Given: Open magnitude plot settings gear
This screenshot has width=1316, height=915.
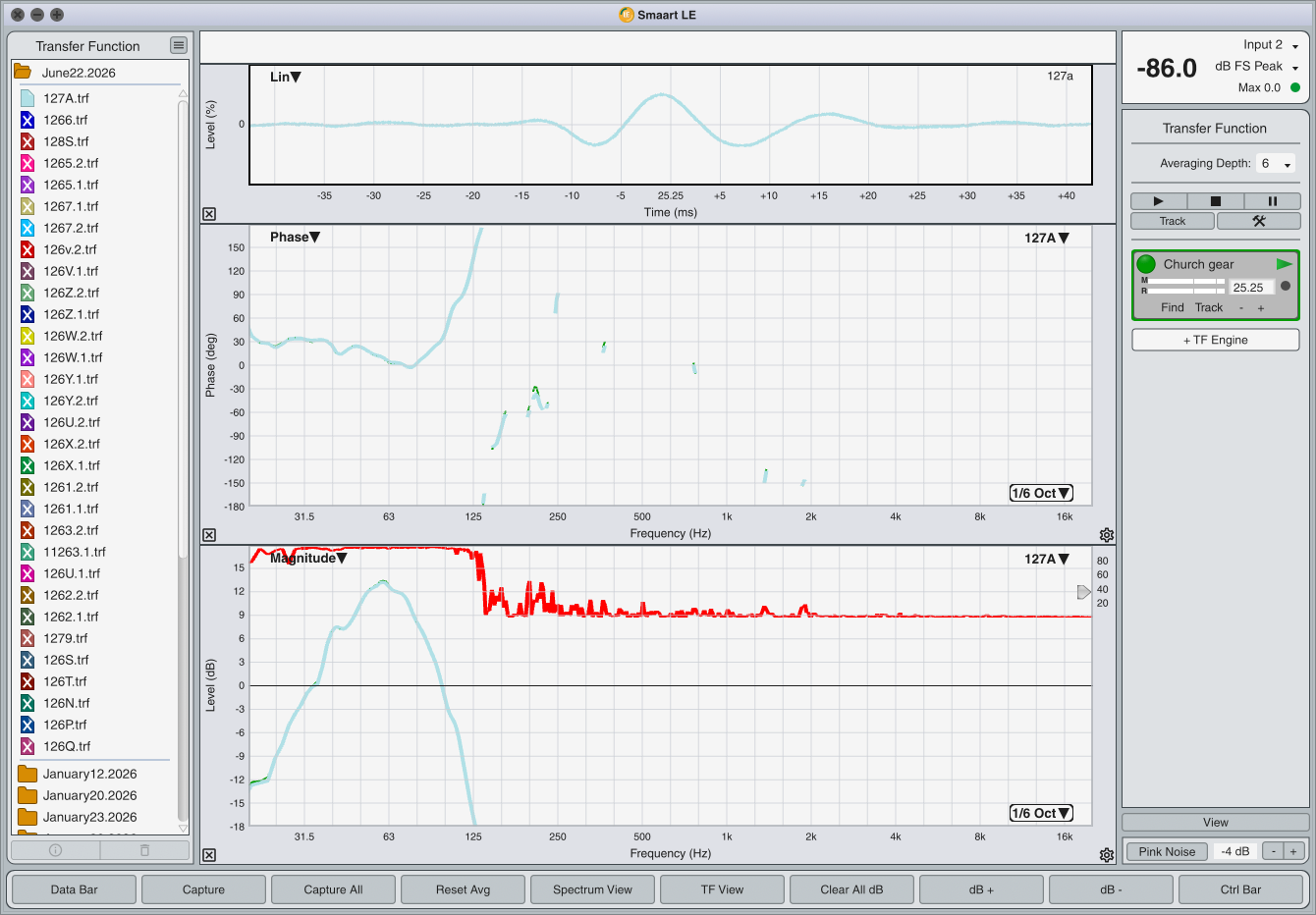Looking at the screenshot, I should 1107,855.
